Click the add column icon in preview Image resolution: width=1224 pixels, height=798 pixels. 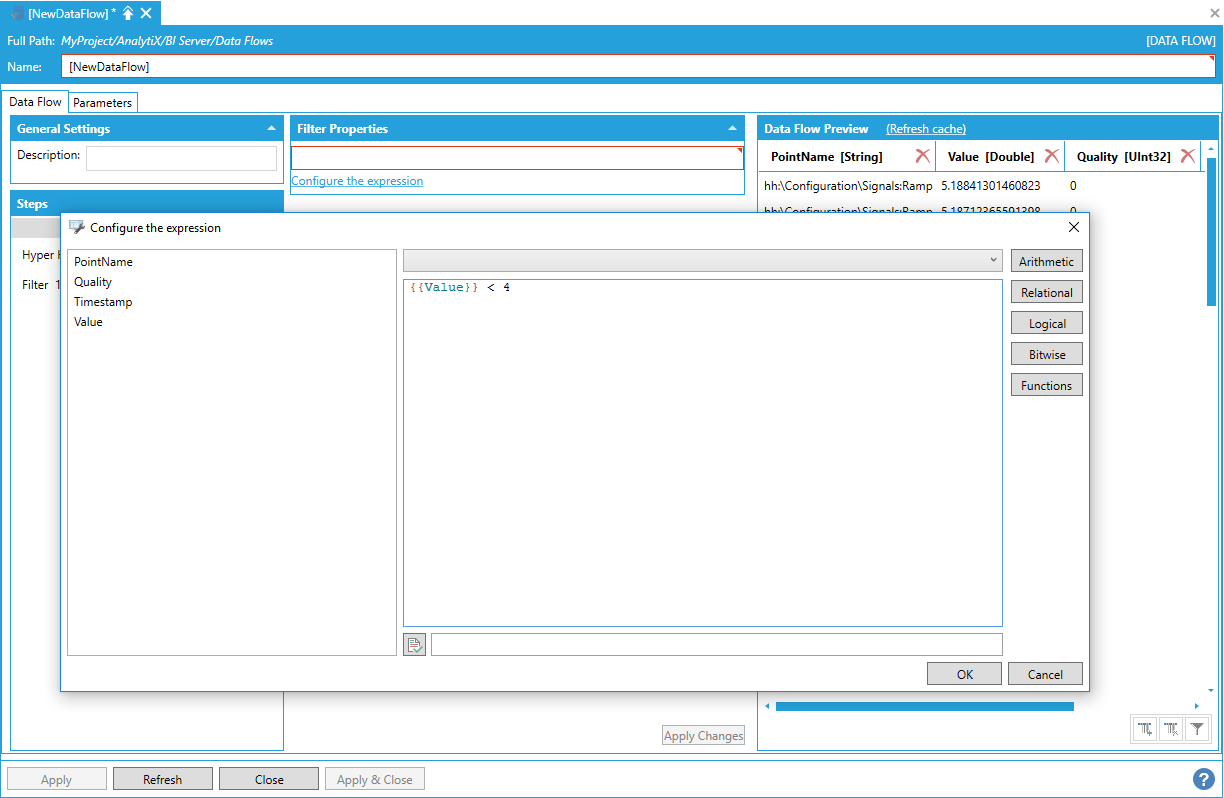click(x=1145, y=729)
